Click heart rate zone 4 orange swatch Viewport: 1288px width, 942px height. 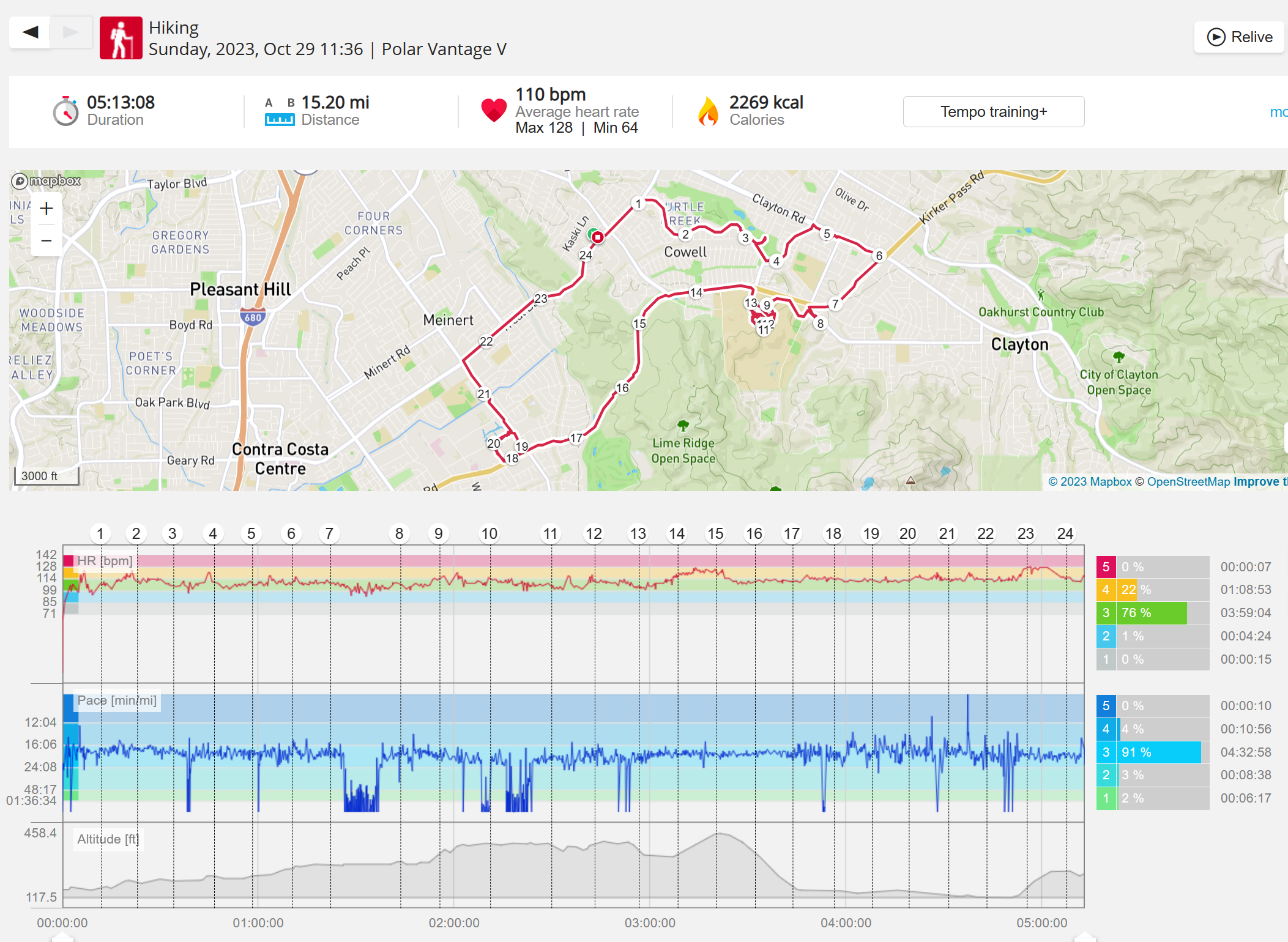pyautogui.click(x=1106, y=590)
